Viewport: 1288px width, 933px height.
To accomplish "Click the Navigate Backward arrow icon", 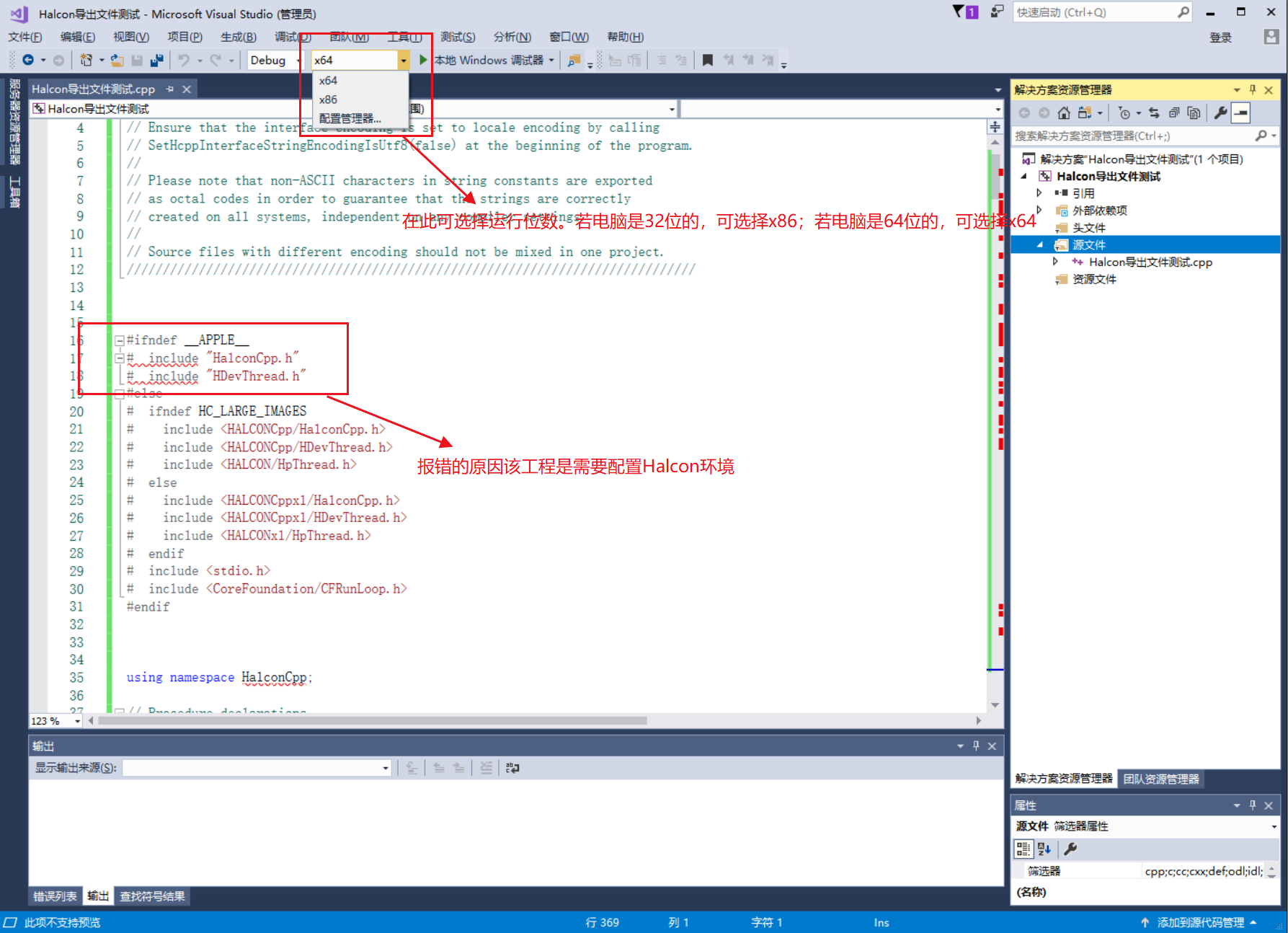I will (x=28, y=61).
